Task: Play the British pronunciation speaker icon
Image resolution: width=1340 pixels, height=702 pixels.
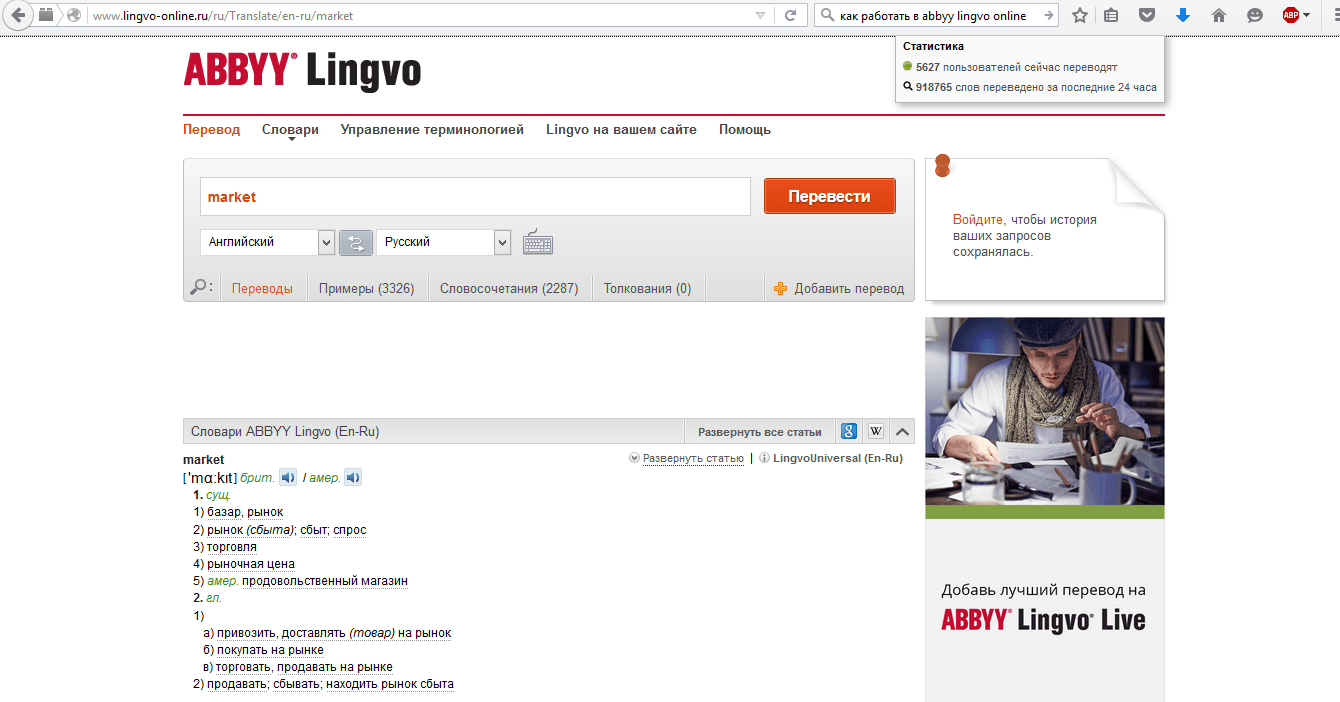Action: point(288,478)
